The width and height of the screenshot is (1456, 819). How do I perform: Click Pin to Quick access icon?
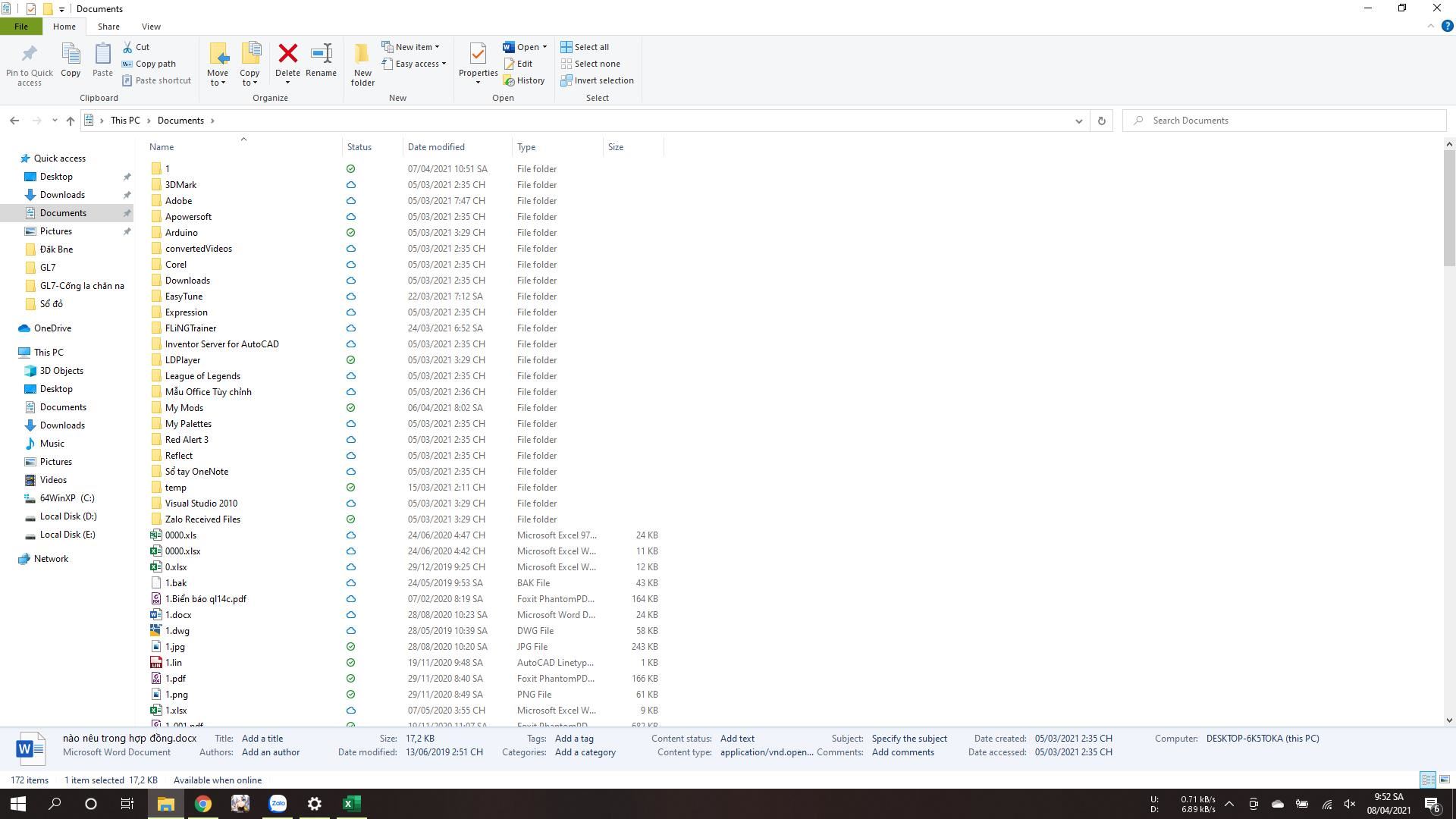pyautogui.click(x=30, y=54)
